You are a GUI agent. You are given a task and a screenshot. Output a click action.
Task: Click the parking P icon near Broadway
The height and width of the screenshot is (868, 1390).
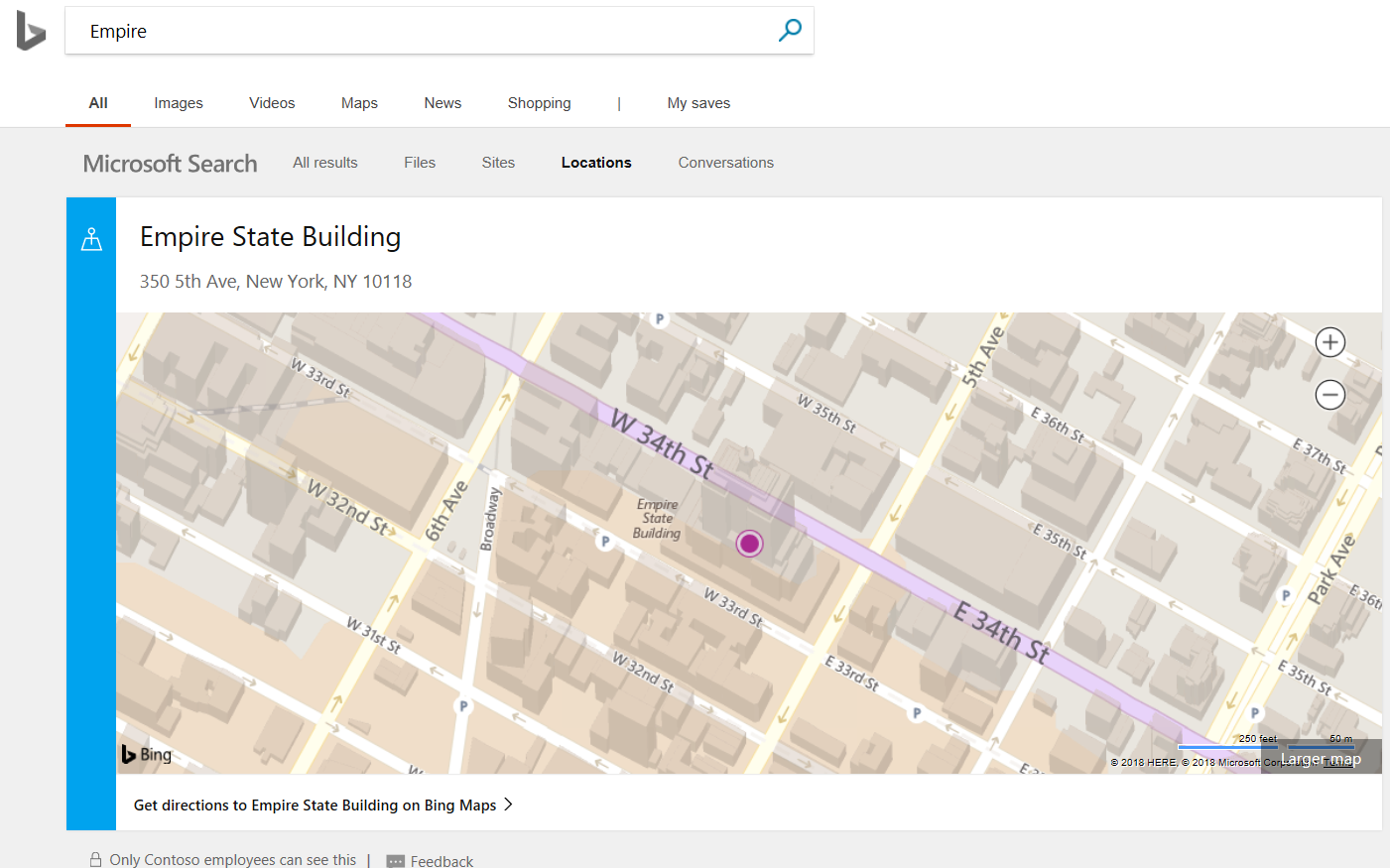[604, 540]
